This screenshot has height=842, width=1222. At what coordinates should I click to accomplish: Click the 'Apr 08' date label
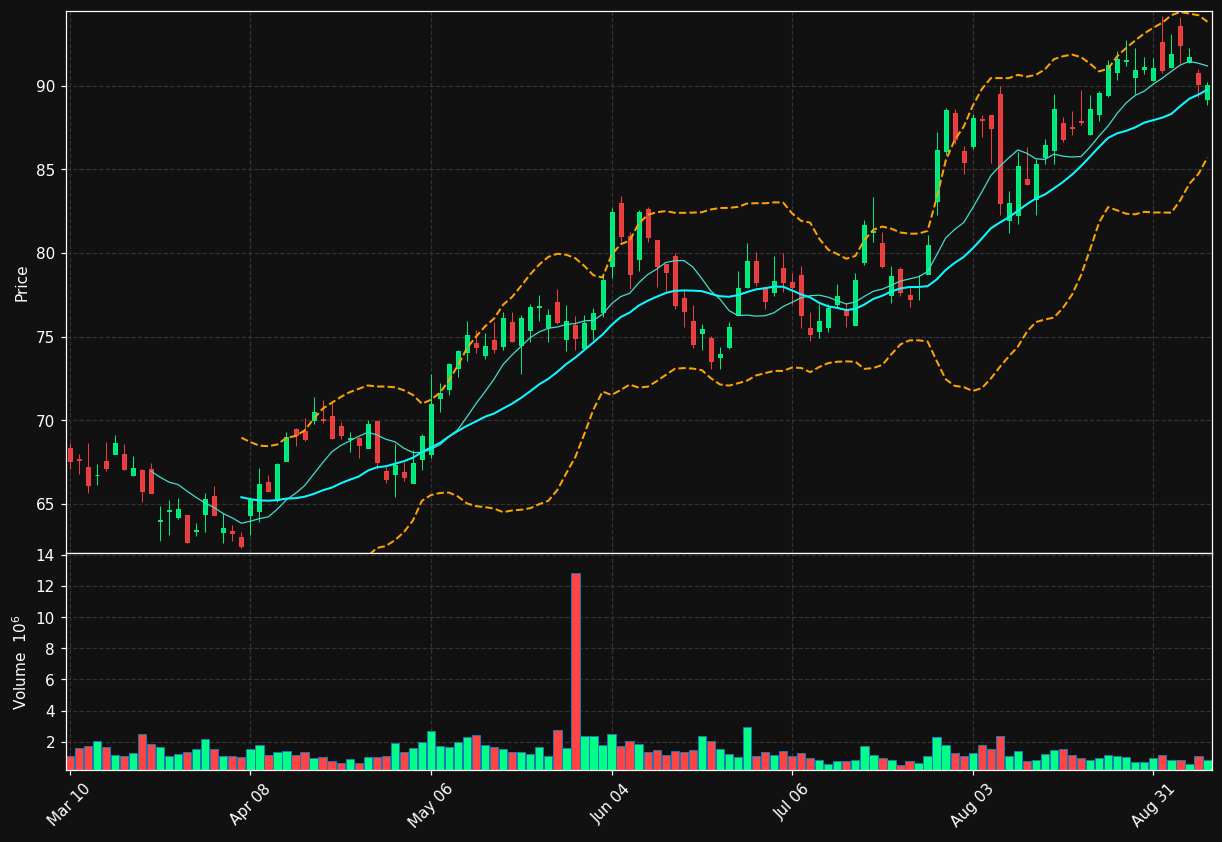[249, 804]
